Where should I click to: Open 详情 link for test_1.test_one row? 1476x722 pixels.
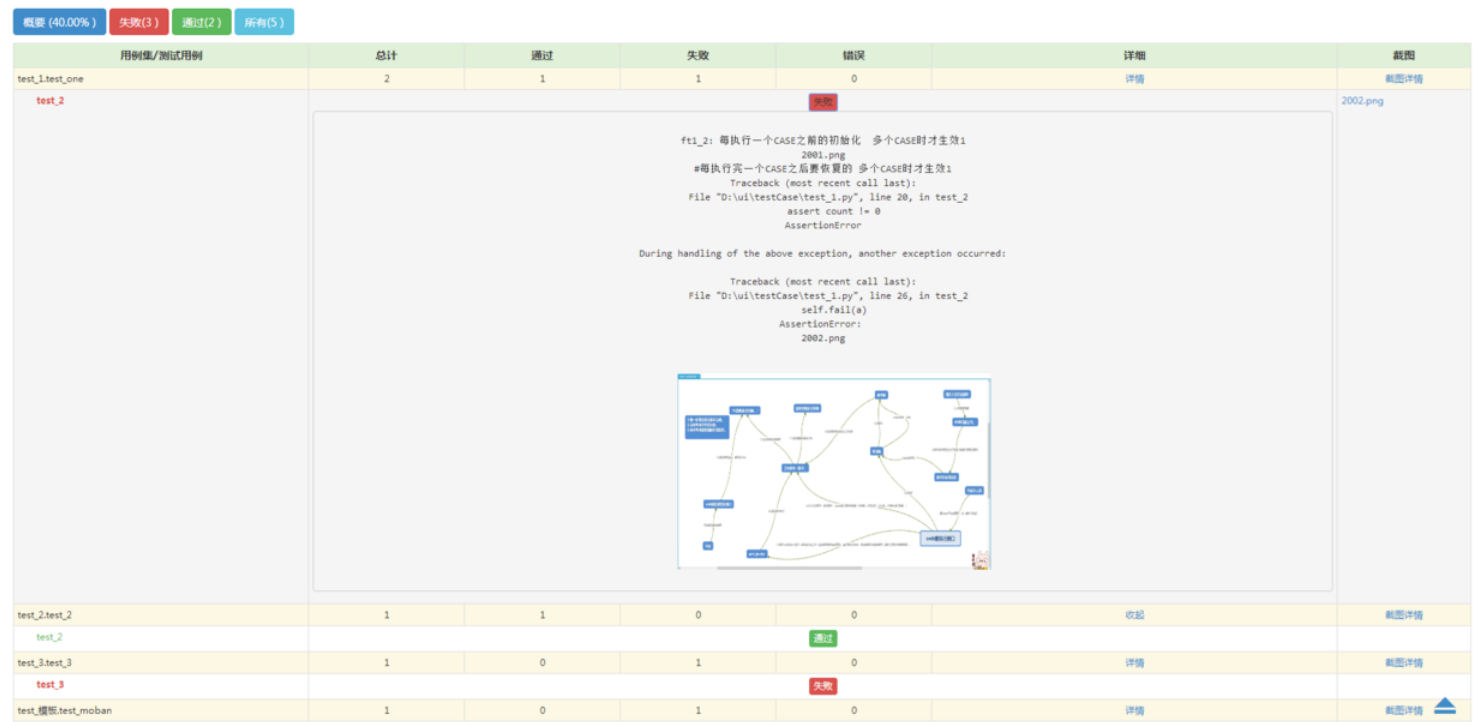click(x=1134, y=79)
